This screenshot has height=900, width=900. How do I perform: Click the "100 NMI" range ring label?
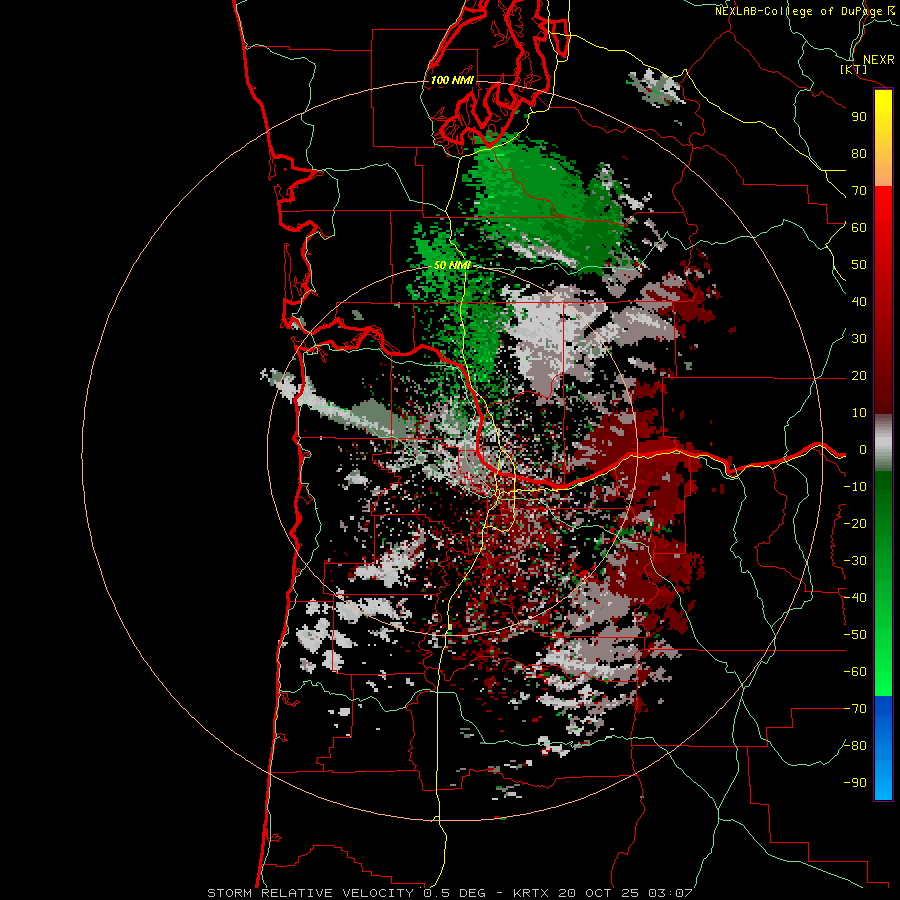[x=452, y=80]
